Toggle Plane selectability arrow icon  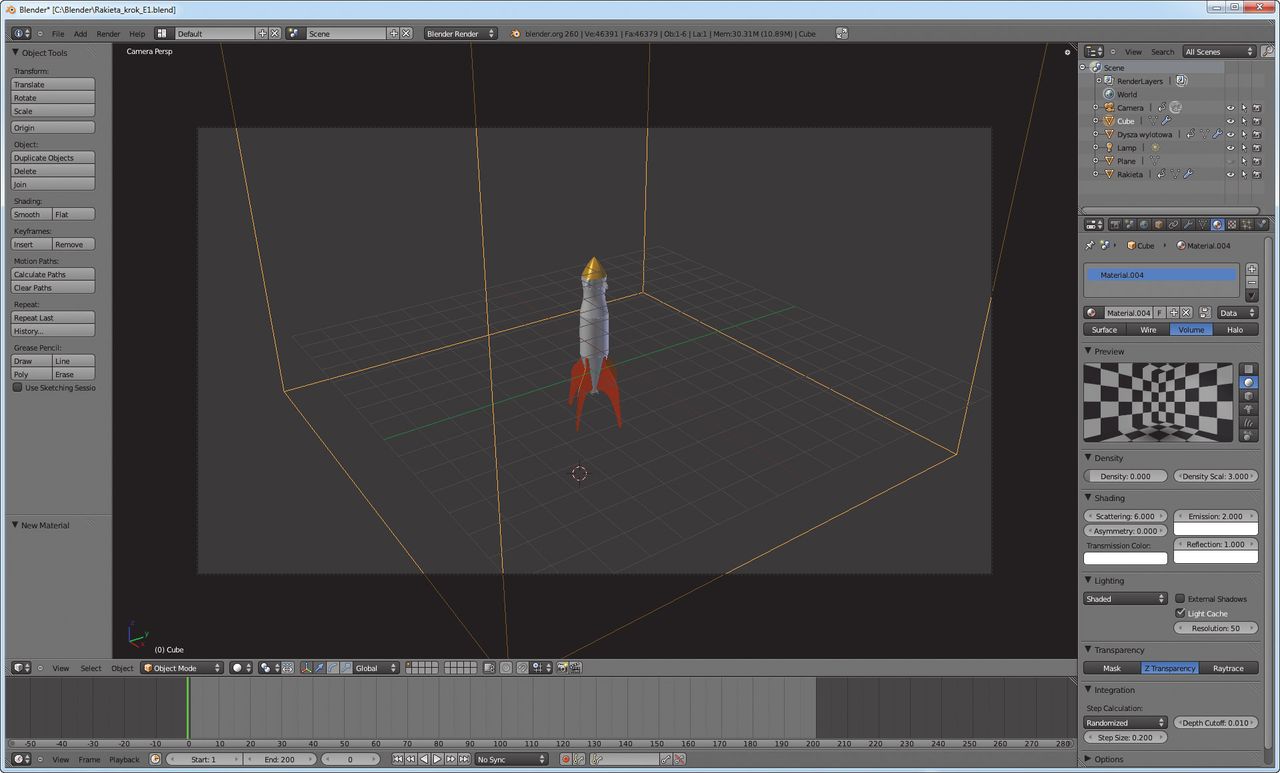pos(1244,160)
